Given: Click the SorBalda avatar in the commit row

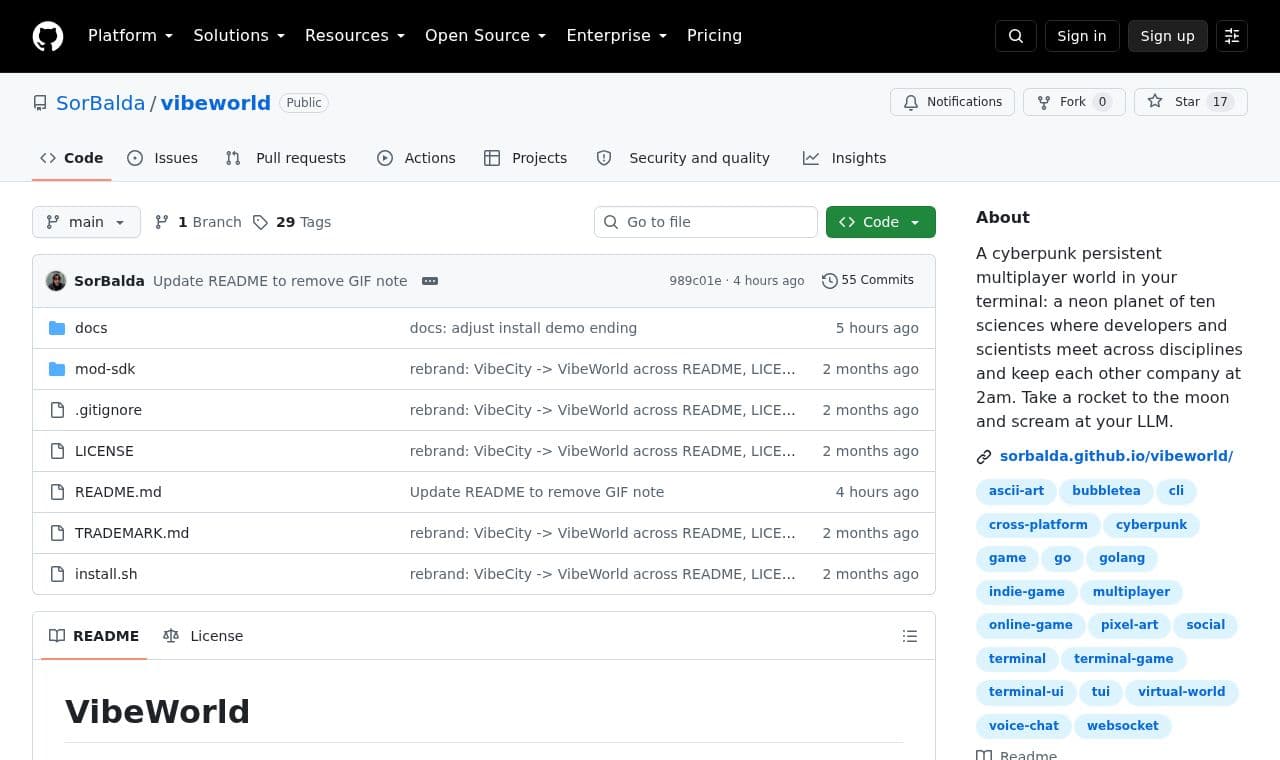Looking at the screenshot, I should (x=56, y=281).
